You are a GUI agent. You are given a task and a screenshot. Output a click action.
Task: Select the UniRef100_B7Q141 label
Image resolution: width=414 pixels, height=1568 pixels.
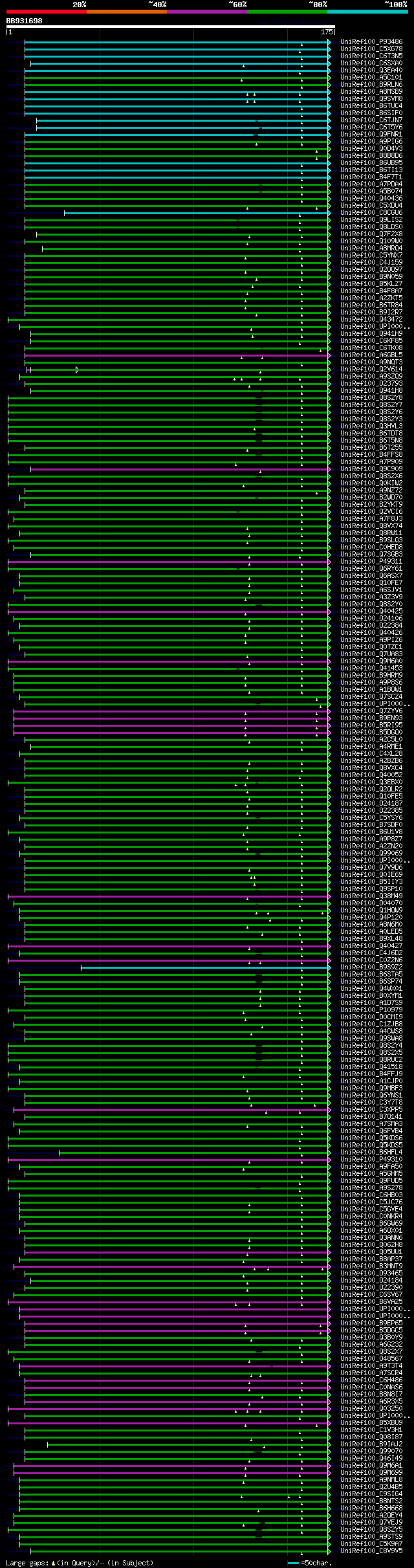tap(371, 1117)
